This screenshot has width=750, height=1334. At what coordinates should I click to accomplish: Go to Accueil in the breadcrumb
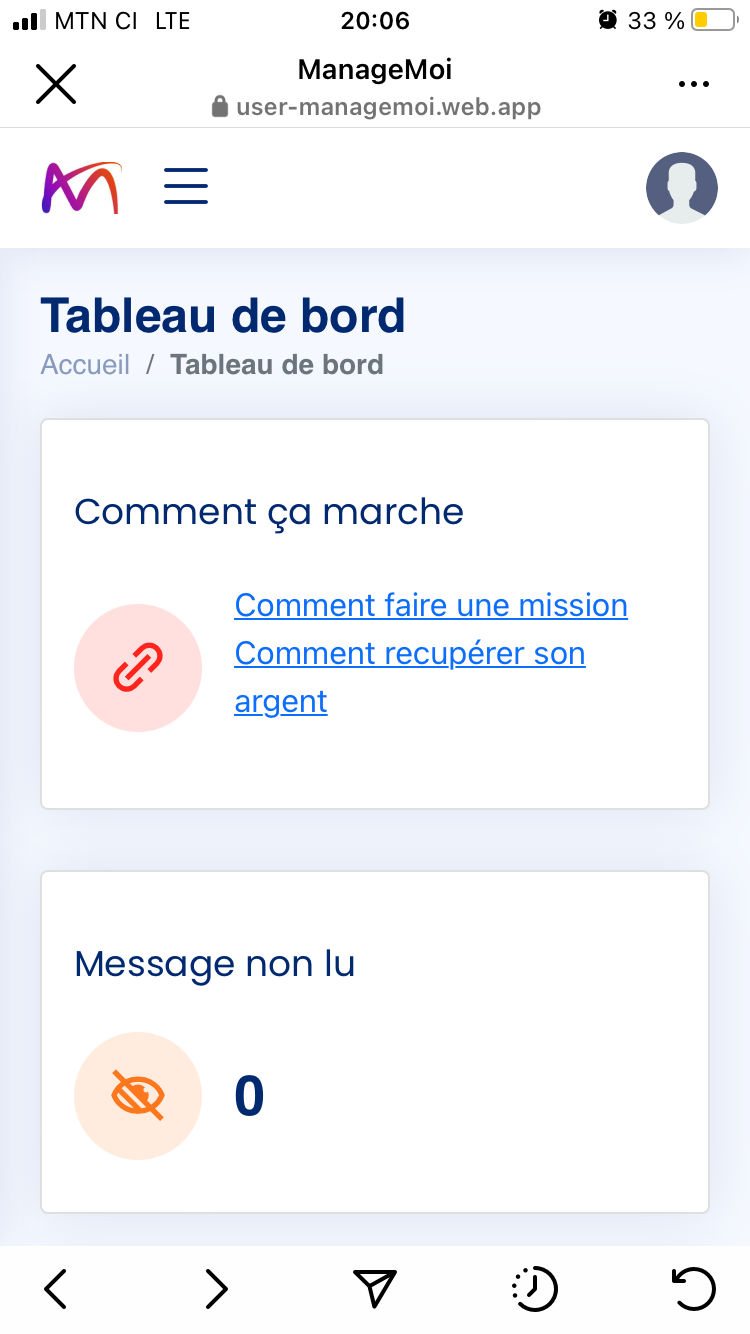click(x=85, y=364)
